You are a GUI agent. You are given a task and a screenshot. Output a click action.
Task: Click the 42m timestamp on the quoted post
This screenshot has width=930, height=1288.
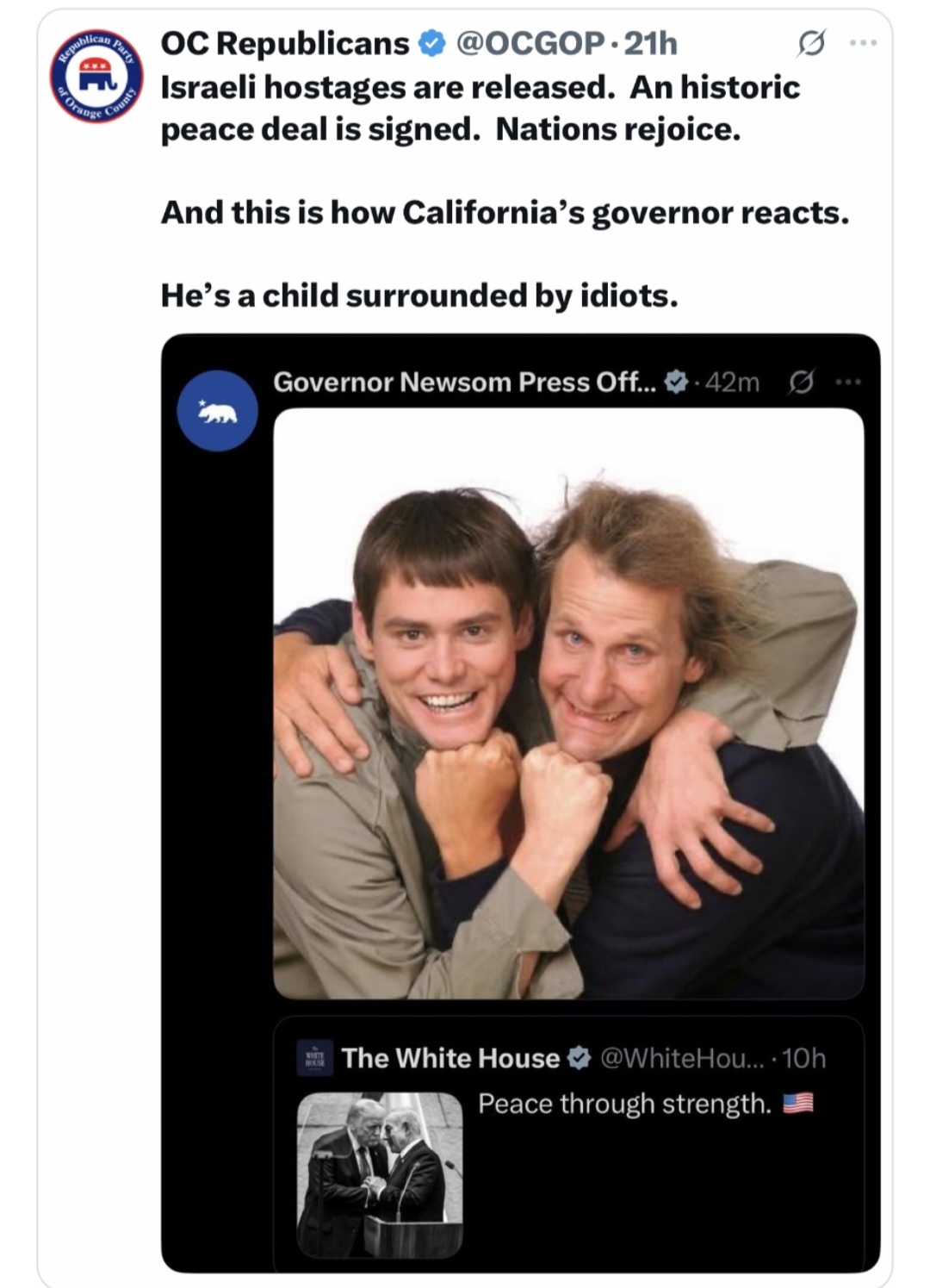[733, 382]
